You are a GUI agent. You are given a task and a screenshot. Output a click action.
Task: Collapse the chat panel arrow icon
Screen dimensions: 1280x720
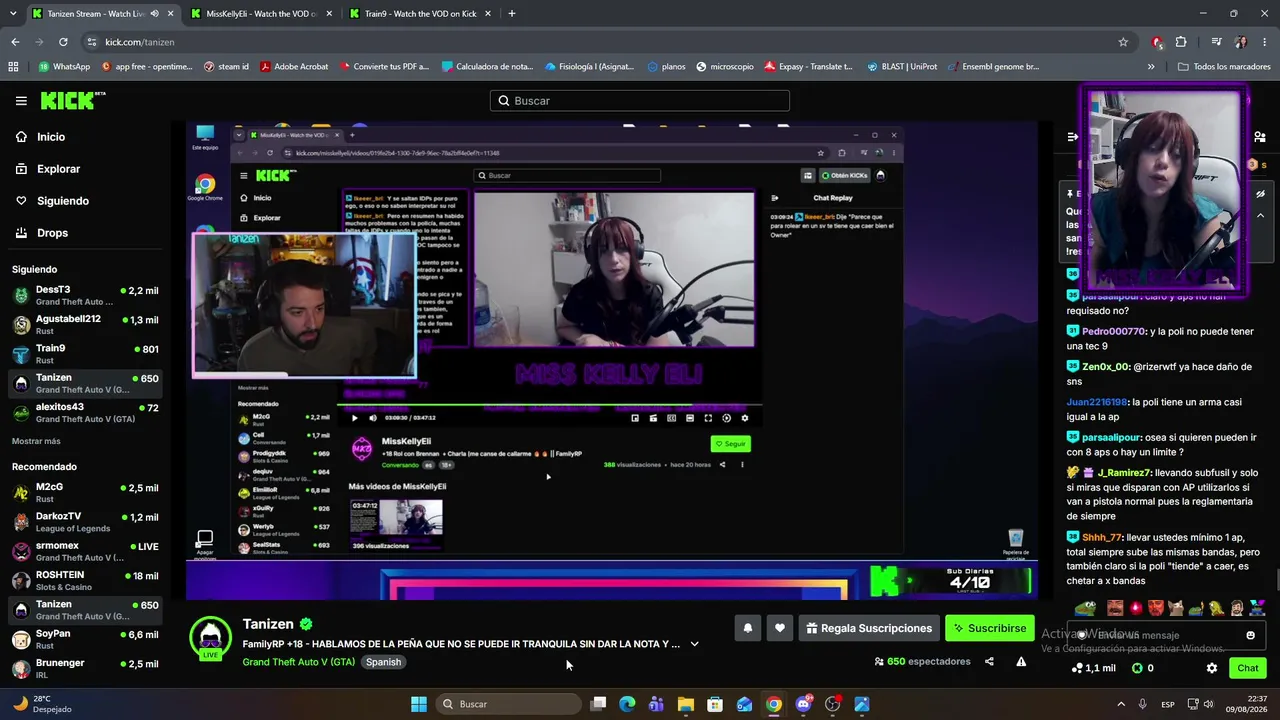point(1073,137)
